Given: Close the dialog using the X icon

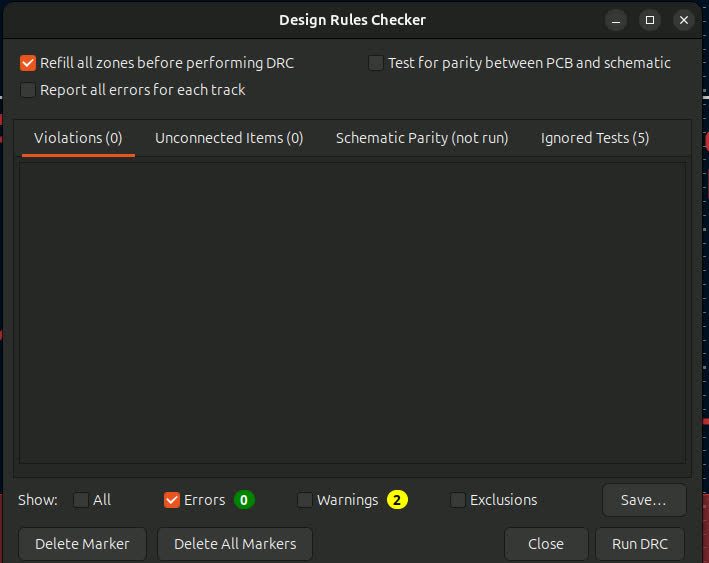Looking at the screenshot, I should click(x=684, y=20).
